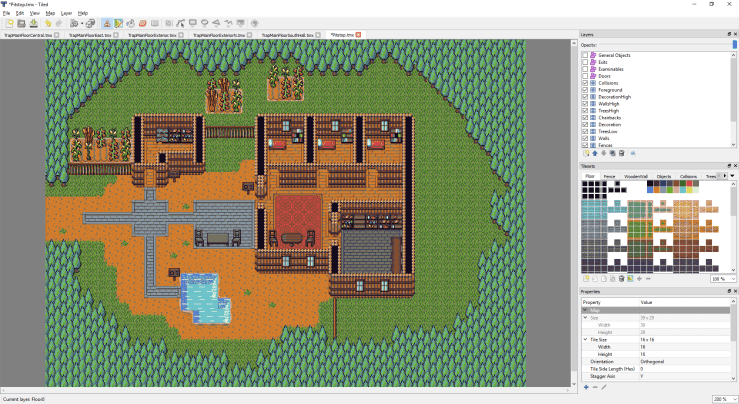
Task: Click the New Layer icon in Layers panel
Action: click(586, 153)
